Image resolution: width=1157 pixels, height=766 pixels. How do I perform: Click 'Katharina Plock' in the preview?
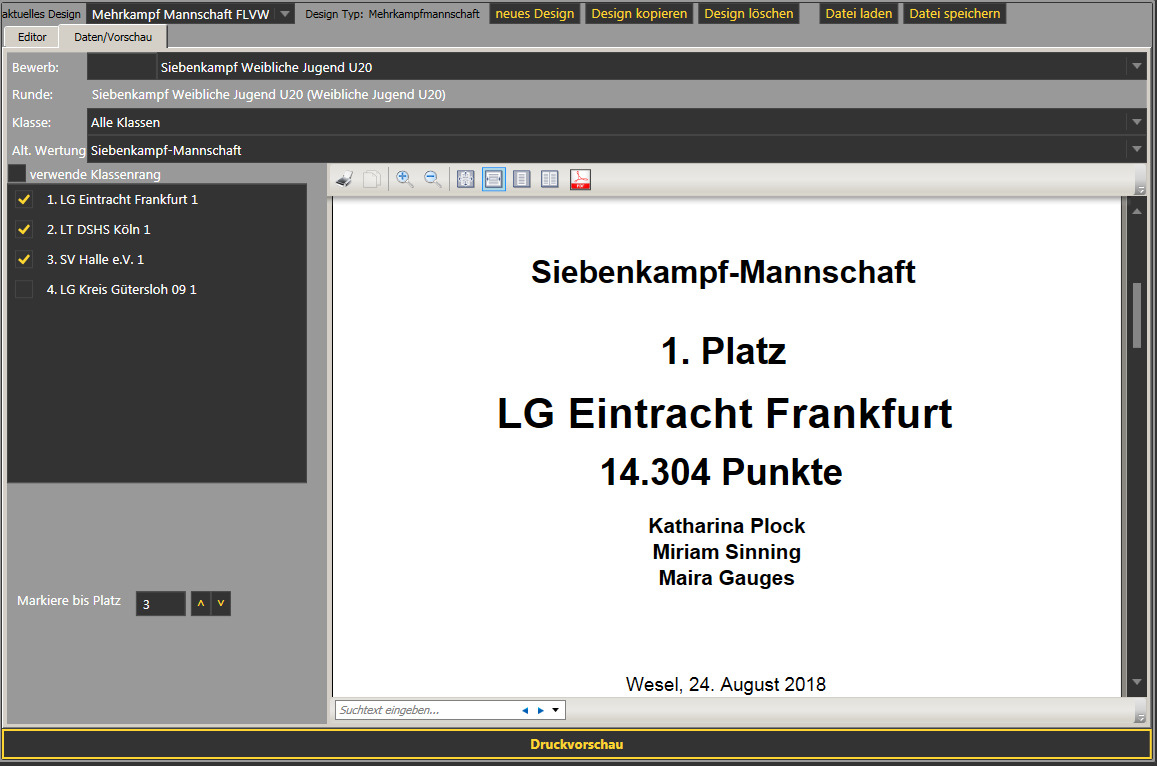pos(727,526)
